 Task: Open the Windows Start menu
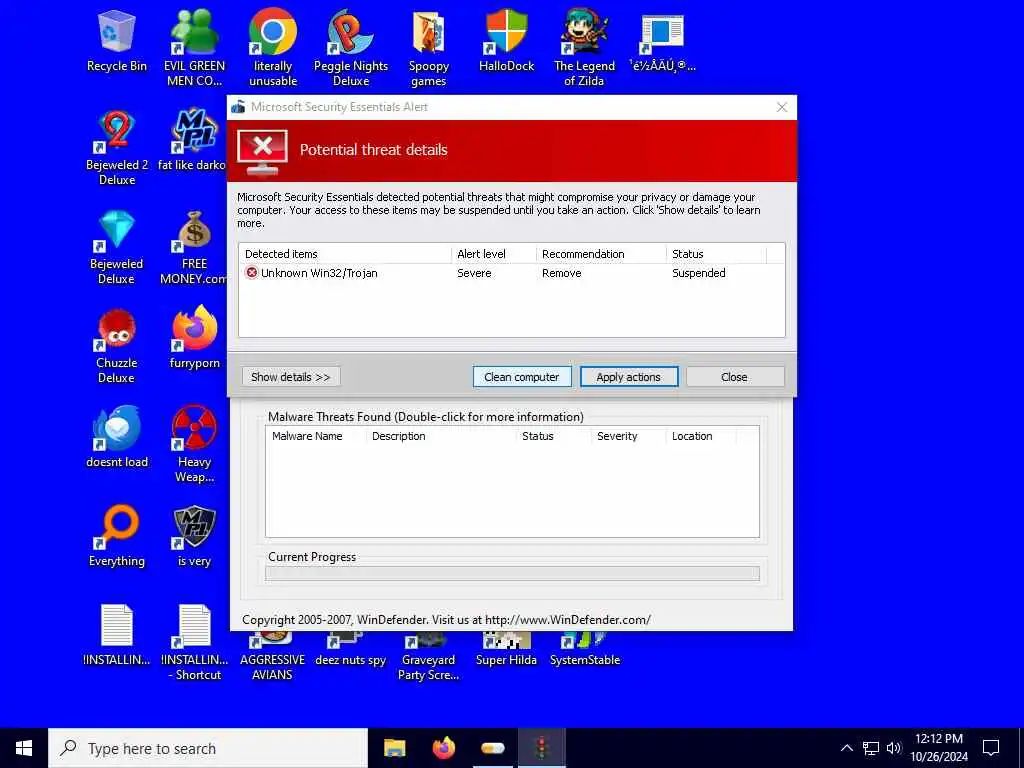pos(24,748)
